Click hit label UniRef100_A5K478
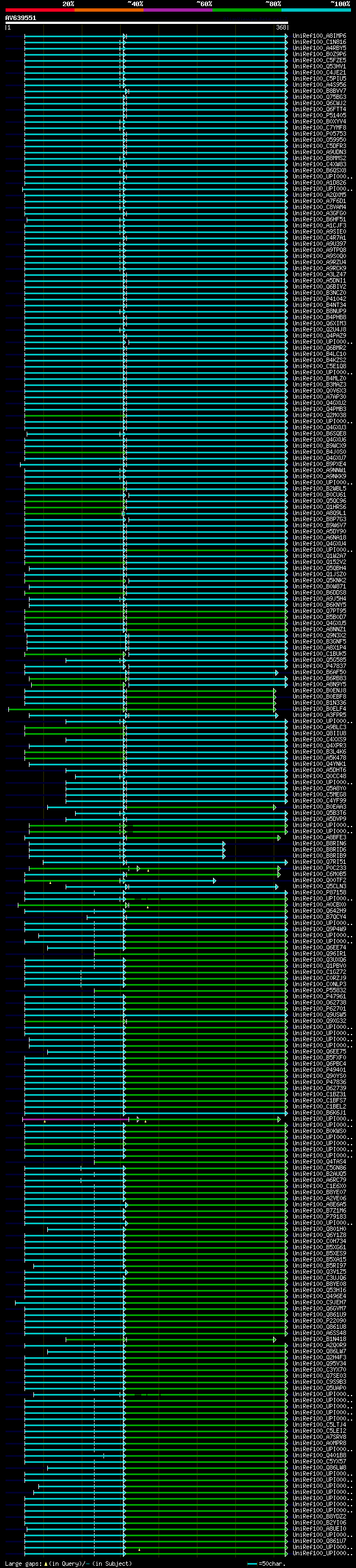Viewport: 356px width, 1568px height. point(319,758)
